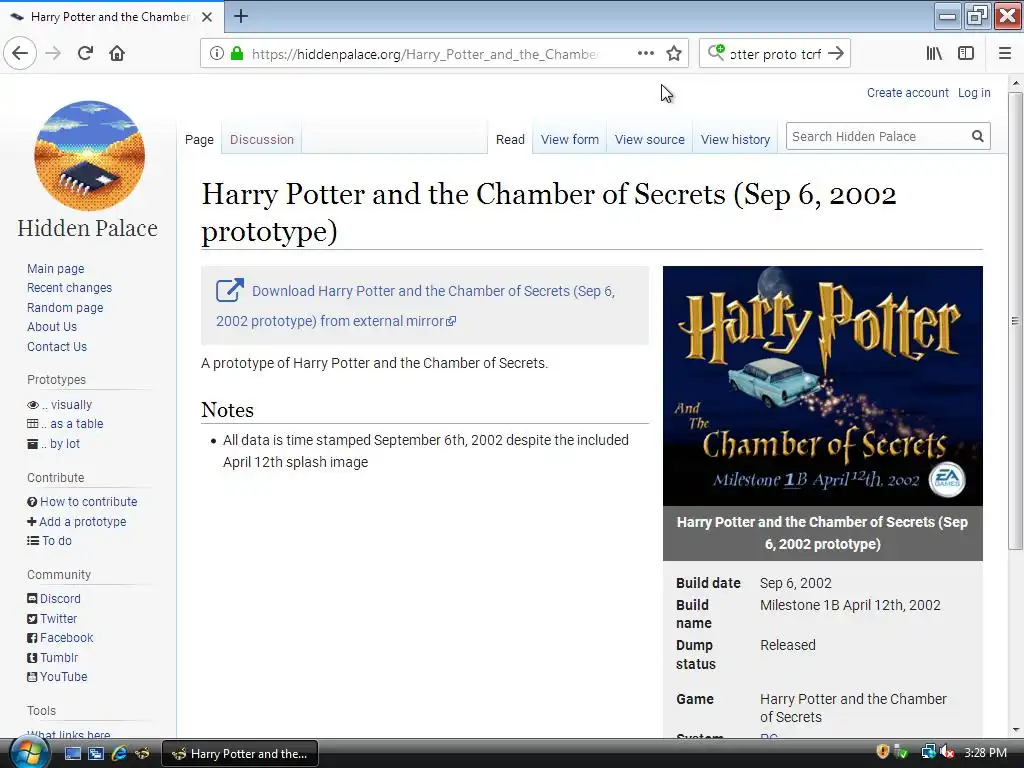Browse prototypes as a table
Viewport: 1024px width, 768px height.
[72, 424]
